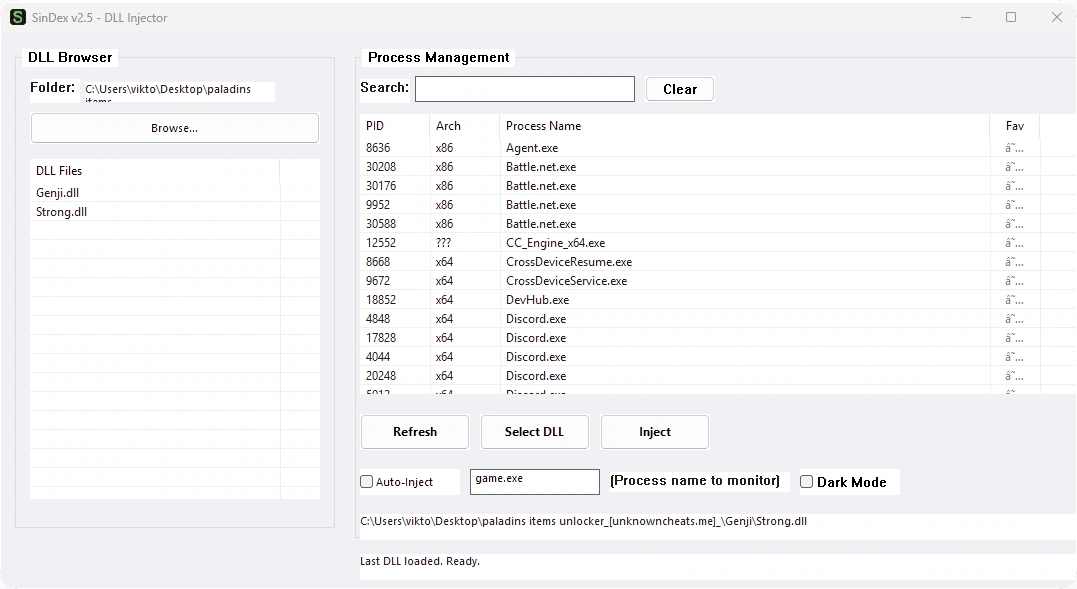Click the SinDex app icon in title bar
Viewport: 1077px width, 589px height.
18,17
